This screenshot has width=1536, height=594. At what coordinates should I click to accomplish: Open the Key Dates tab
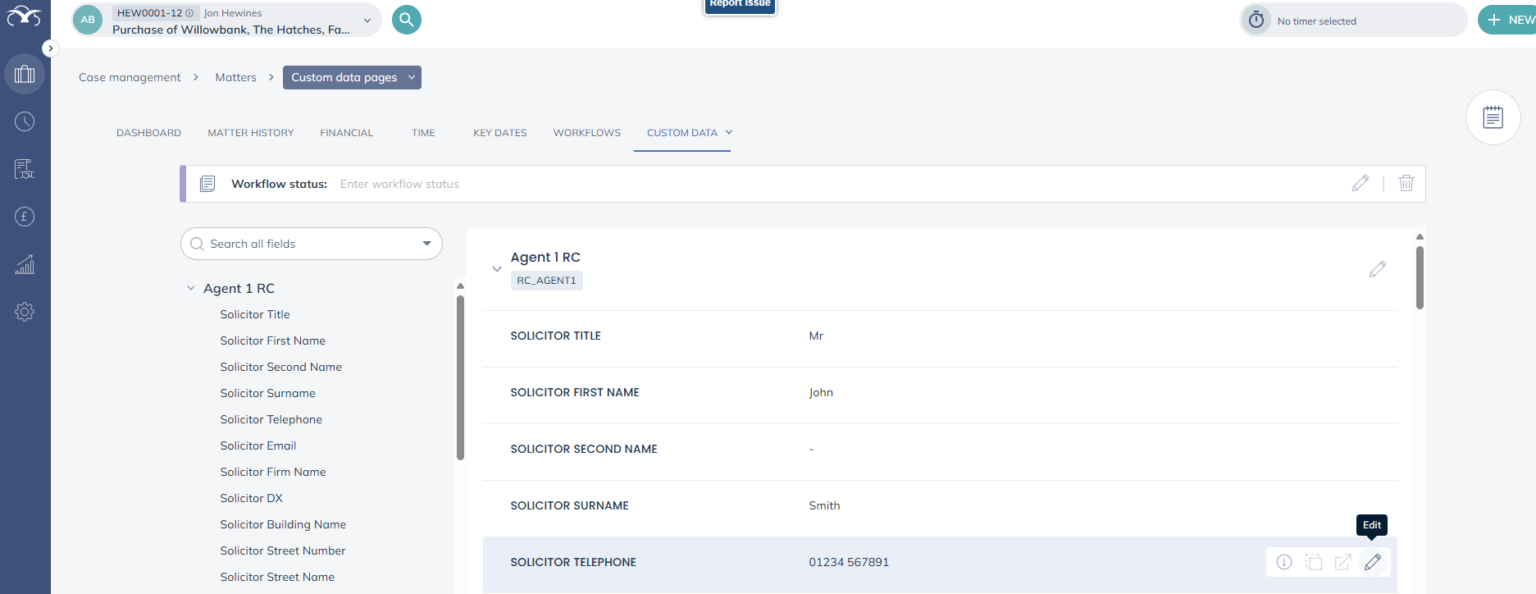click(x=500, y=132)
